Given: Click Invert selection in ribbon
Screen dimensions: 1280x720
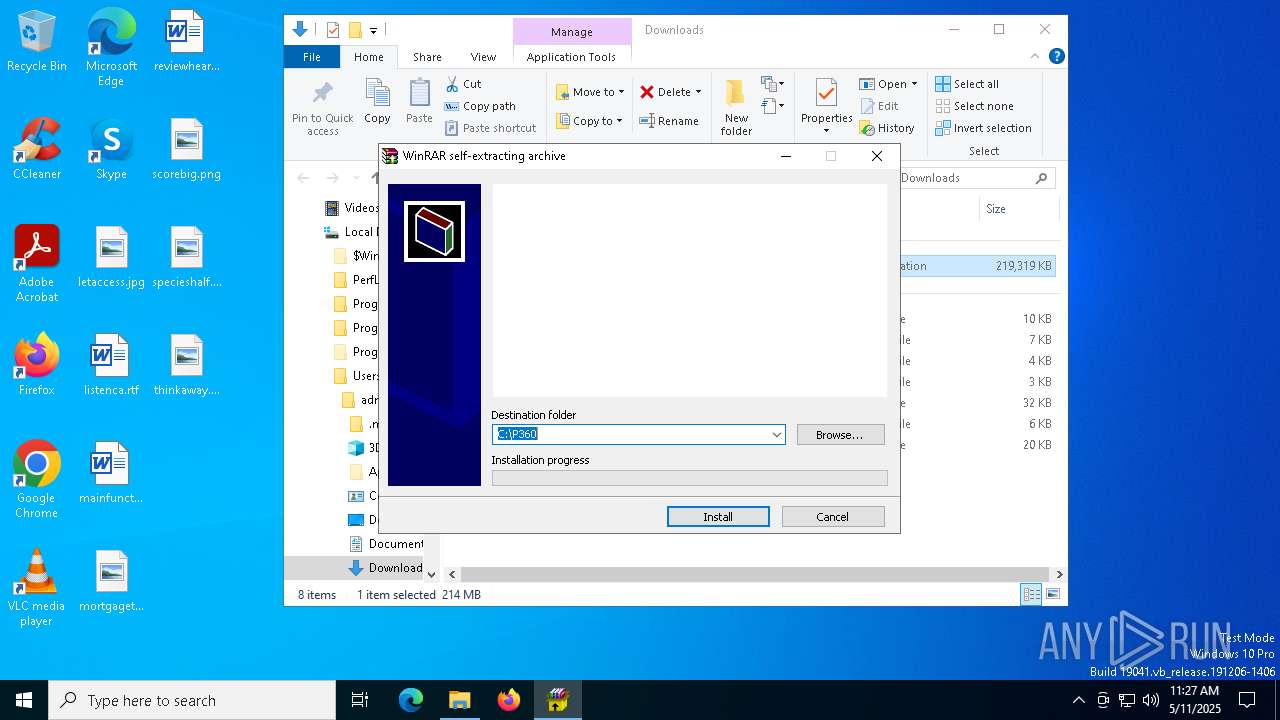Looking at the screenshot, I should (983, 128).
